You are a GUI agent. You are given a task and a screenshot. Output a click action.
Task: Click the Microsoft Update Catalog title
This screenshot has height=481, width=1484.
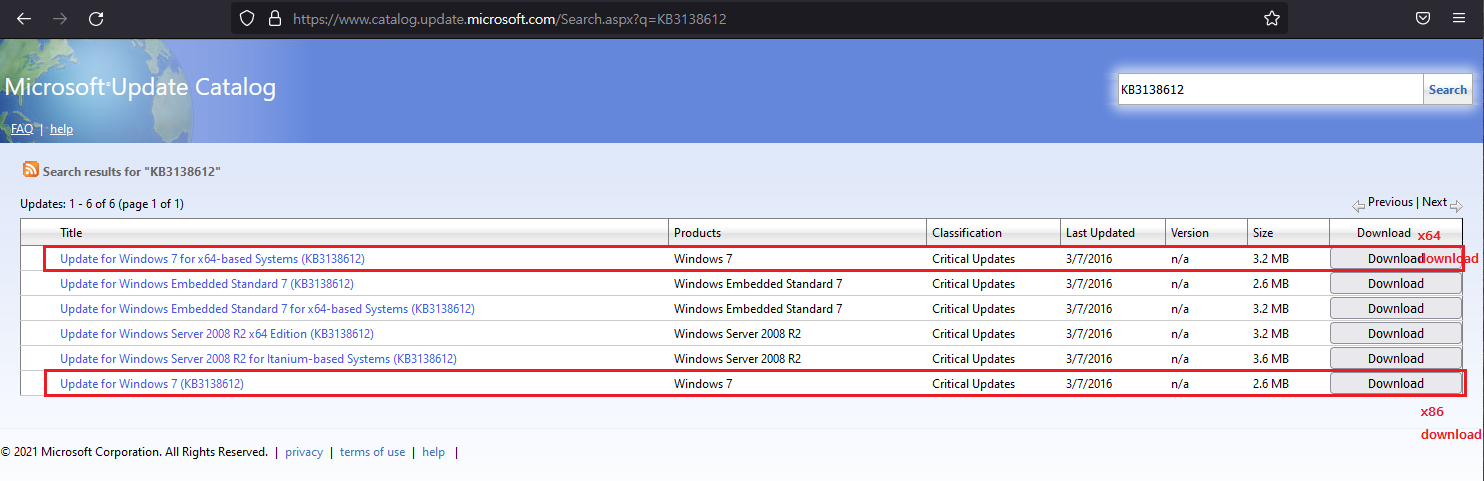[x=140, y=87]
